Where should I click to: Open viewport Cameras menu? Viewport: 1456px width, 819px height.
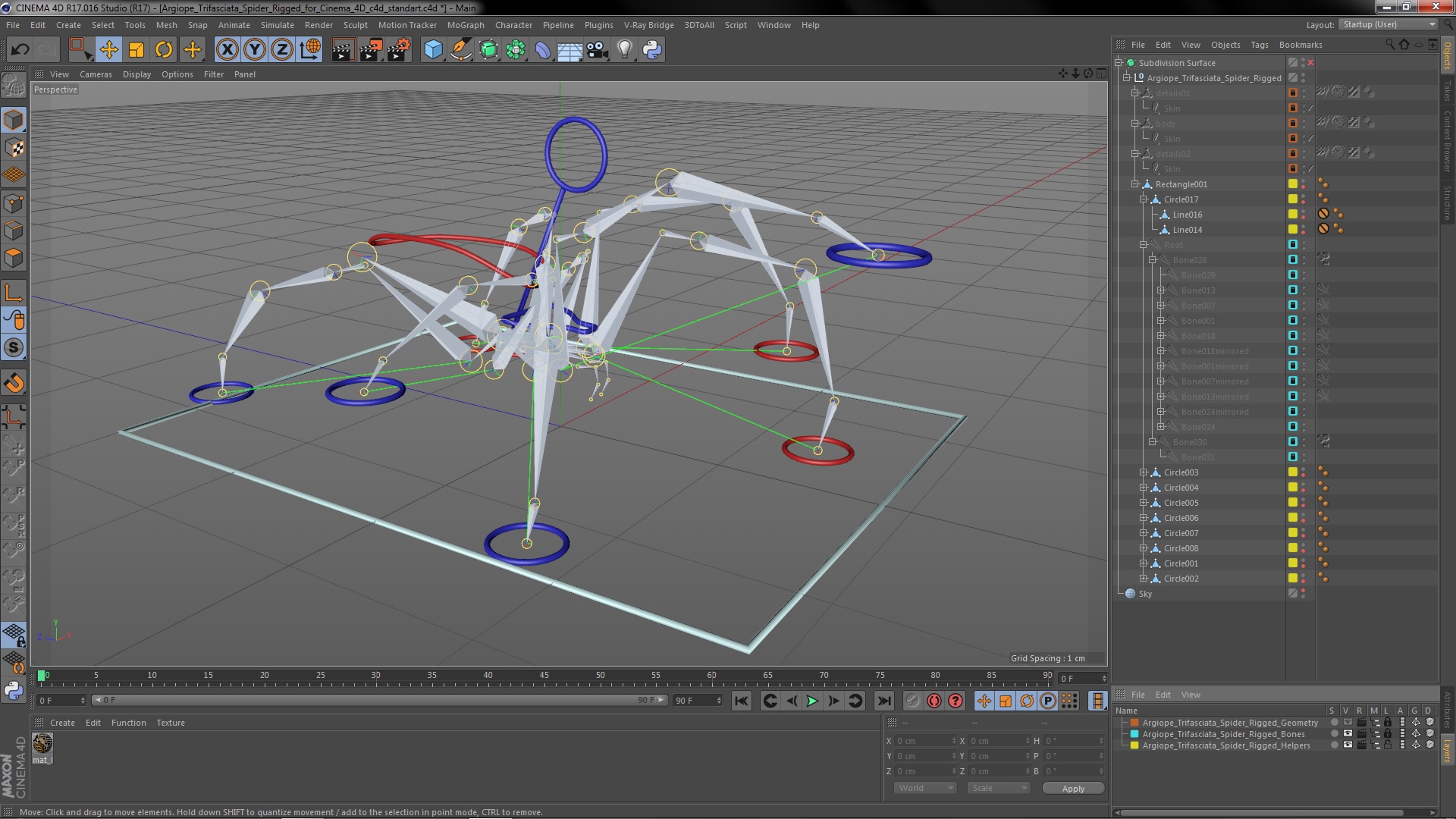(96, 74)
